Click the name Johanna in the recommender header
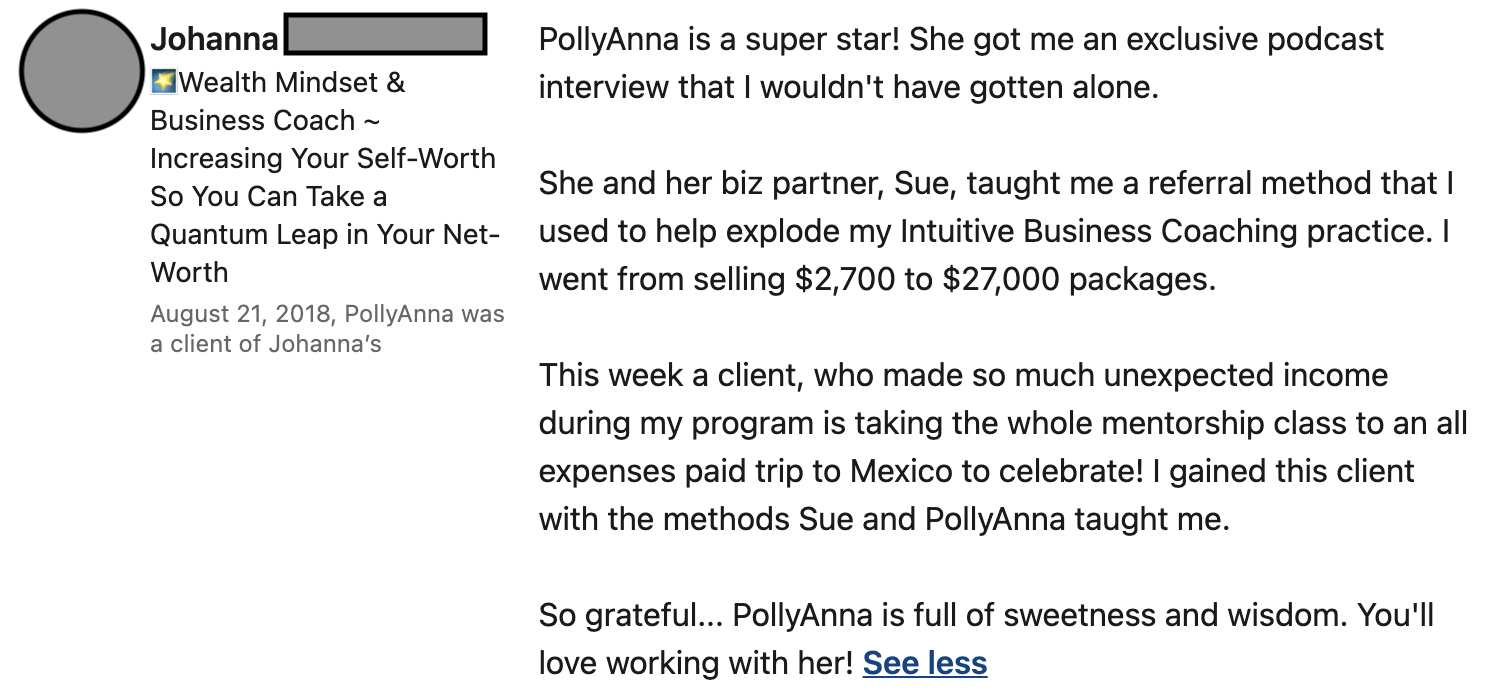Image resolution: width=1506 pixels, height=696 pixels. coord(215,39)
